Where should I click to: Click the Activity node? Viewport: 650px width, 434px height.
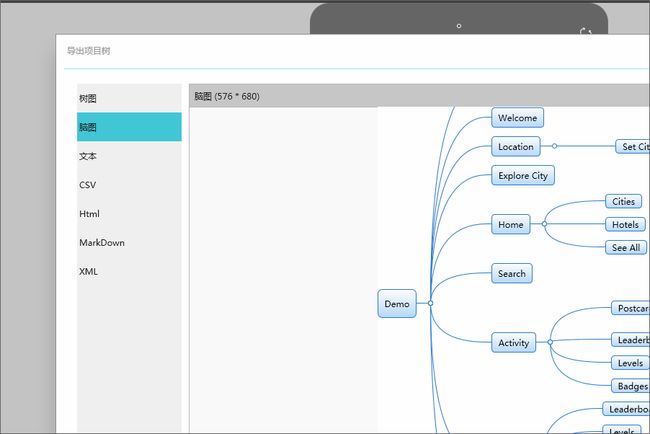(514, 343)
